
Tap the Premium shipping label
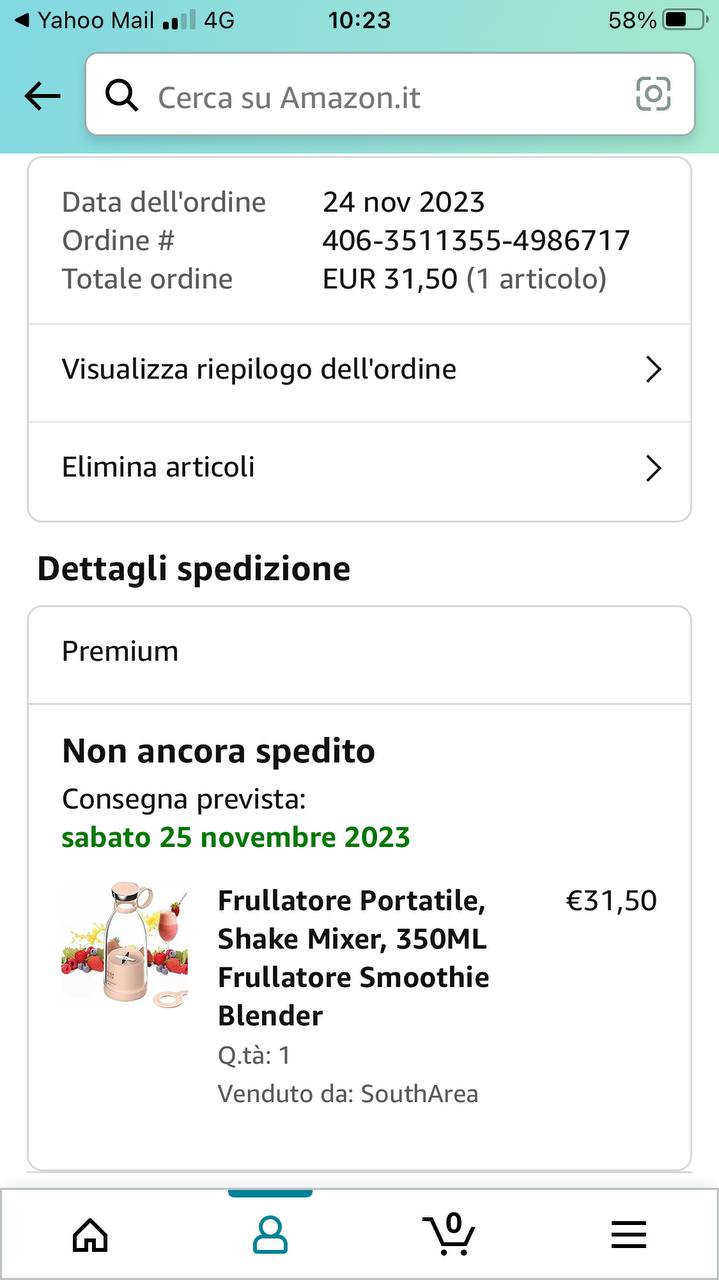(120, 652)
